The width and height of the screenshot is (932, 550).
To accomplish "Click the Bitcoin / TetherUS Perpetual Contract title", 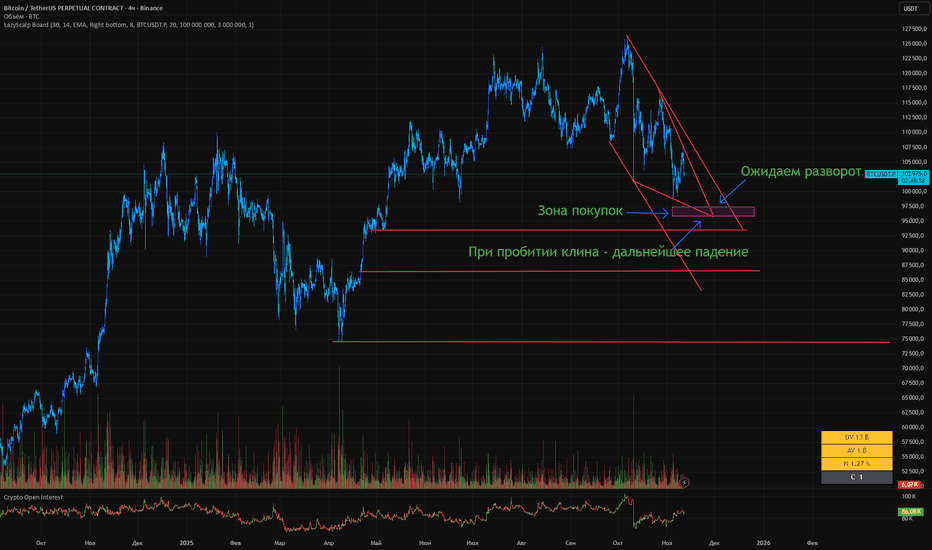I will [x=90, y=7].
